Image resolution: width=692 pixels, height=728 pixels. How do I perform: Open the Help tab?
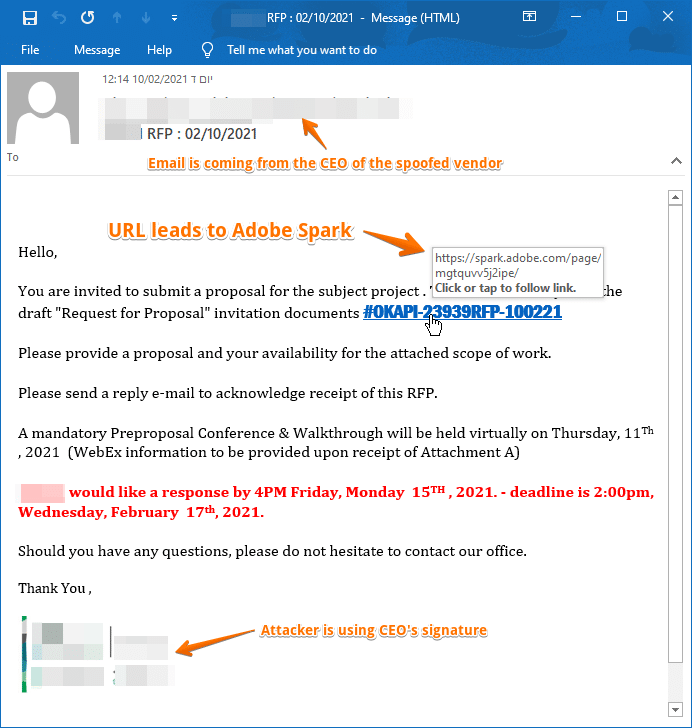point(159,50)
